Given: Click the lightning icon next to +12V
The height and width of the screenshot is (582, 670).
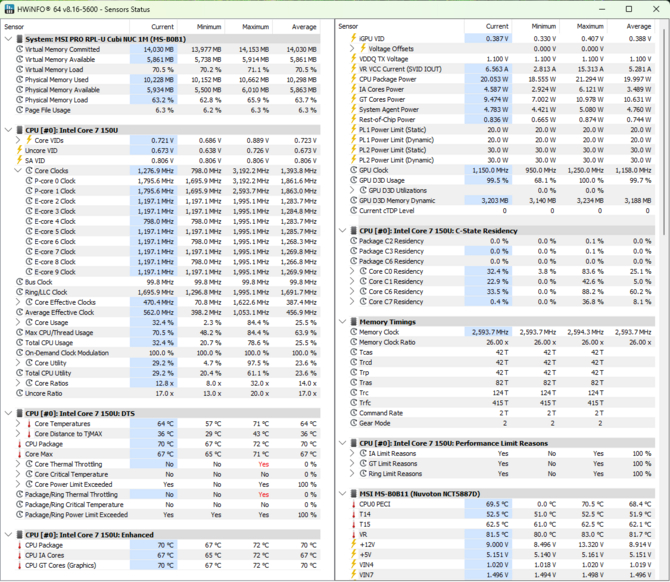Looking at the screenshot, I should click(354, 544).
